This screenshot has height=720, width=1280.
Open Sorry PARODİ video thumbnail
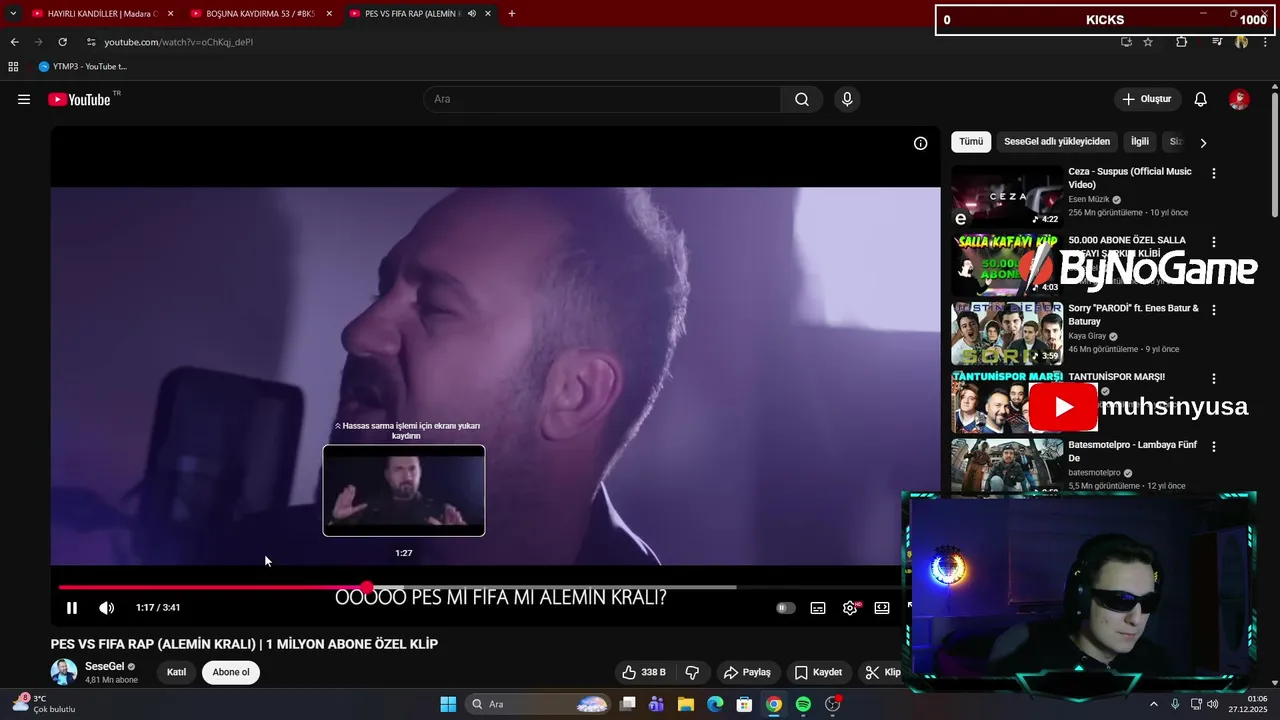[1007, 333]
